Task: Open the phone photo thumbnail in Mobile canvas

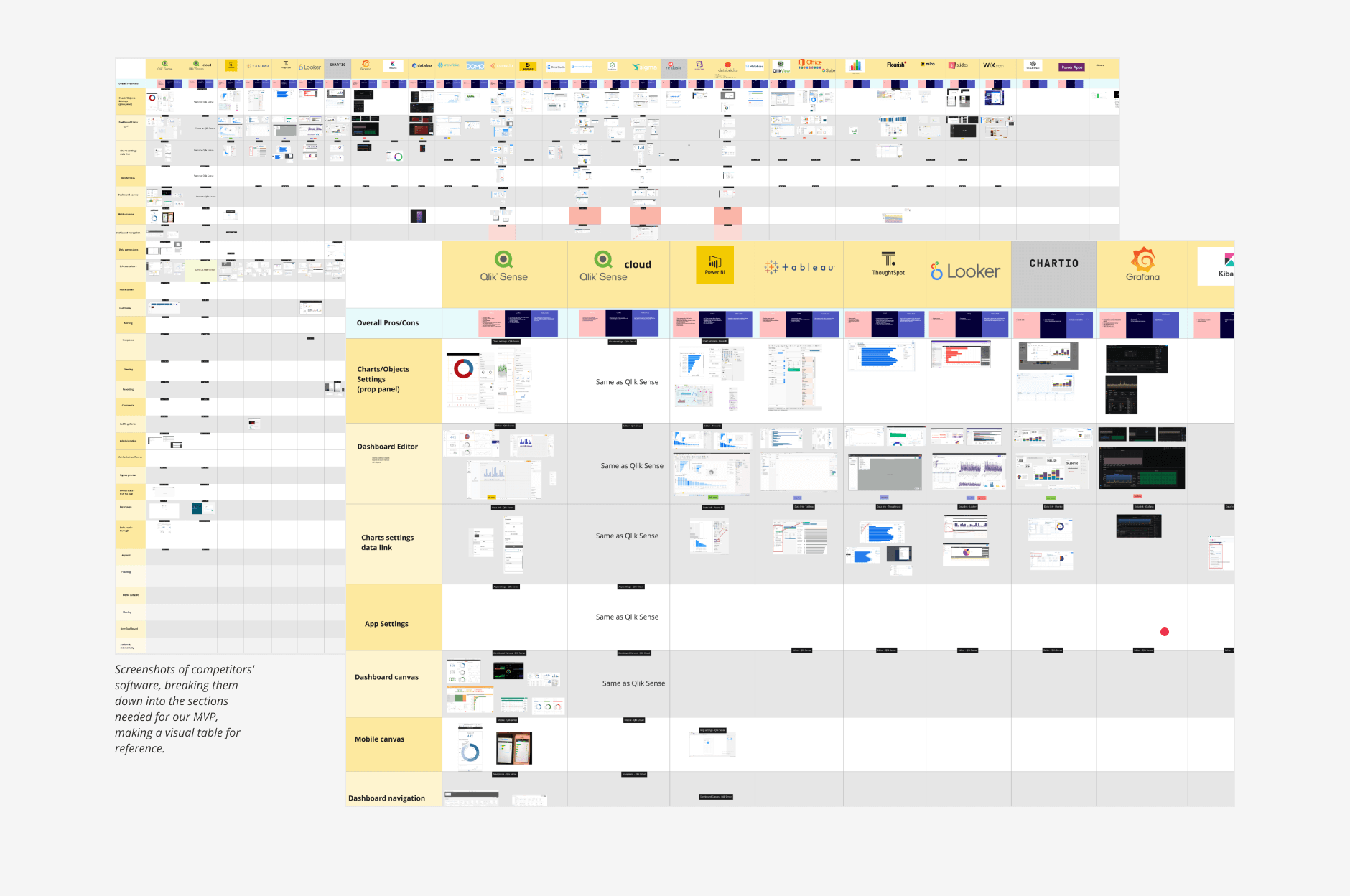Action: click(514, 749)
